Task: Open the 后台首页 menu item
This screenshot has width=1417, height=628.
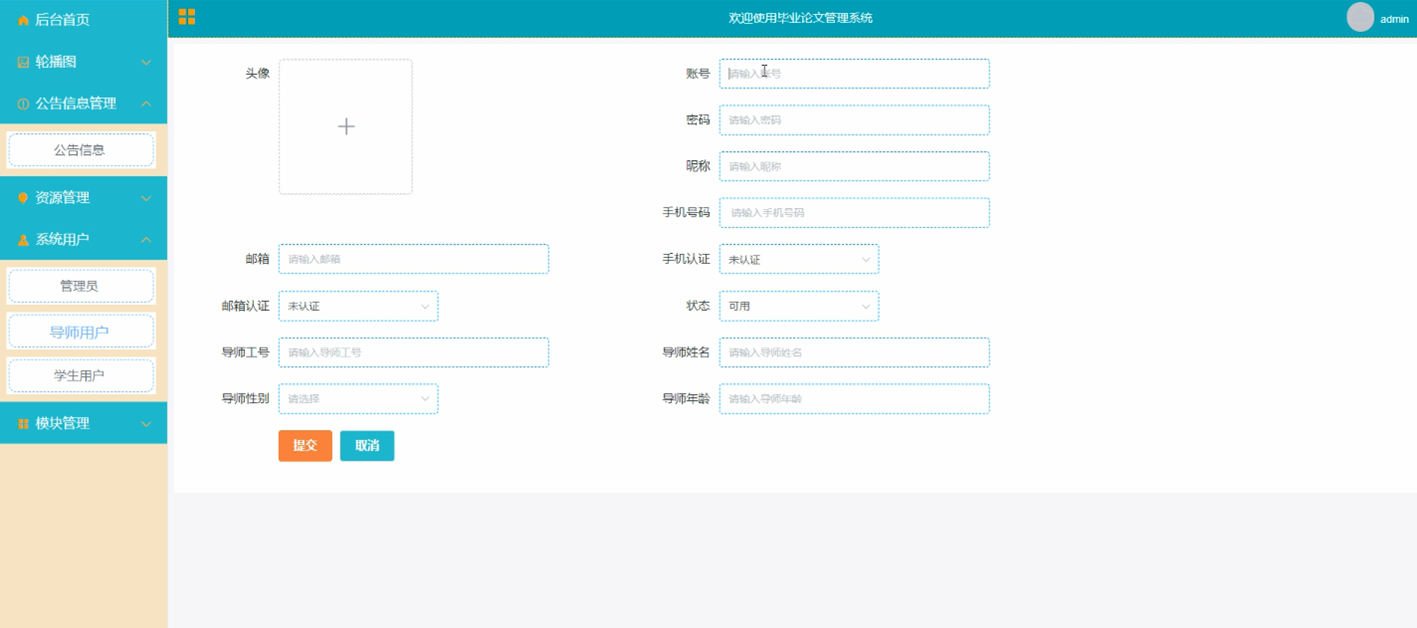Action: (x=83, y=20)
